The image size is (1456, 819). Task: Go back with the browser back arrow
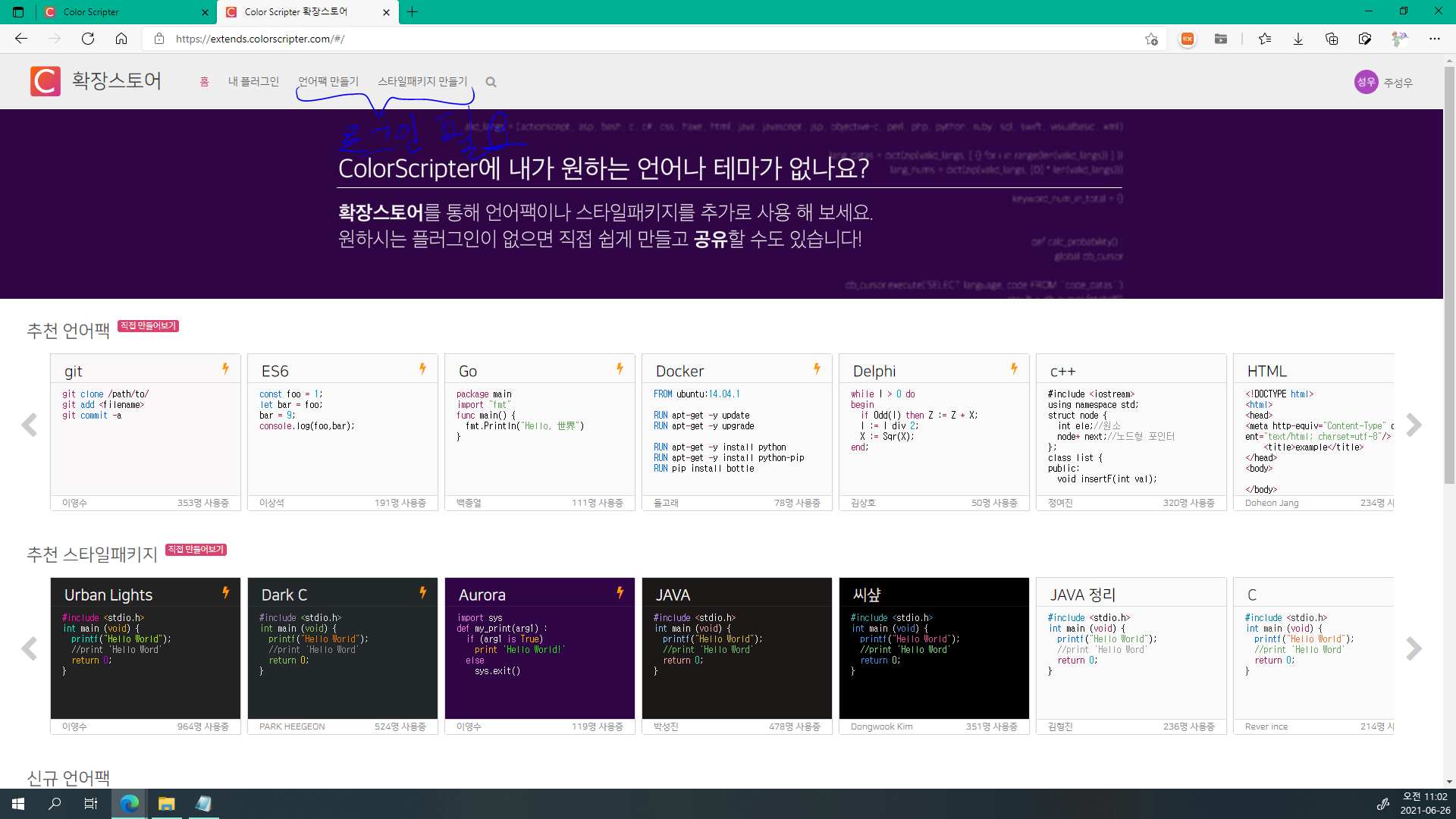21,39
